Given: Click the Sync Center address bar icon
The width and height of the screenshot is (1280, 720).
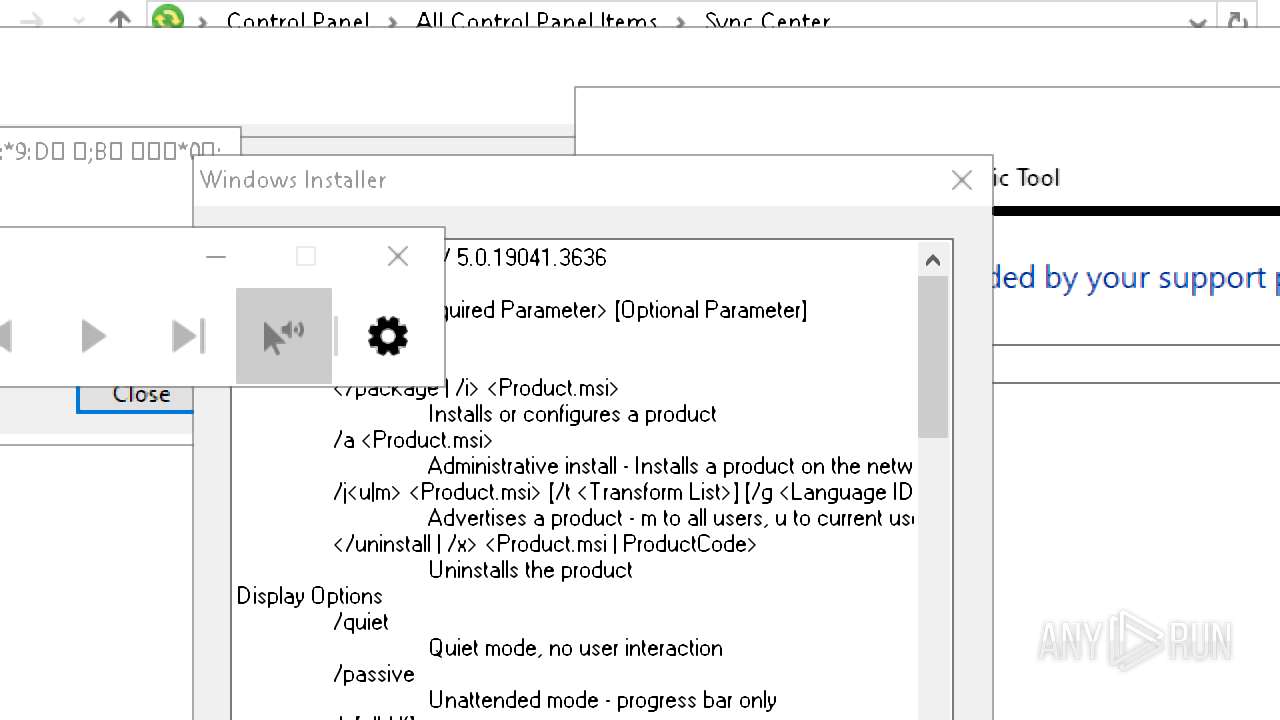Looking at the screenshot, I should coord(168,18).
